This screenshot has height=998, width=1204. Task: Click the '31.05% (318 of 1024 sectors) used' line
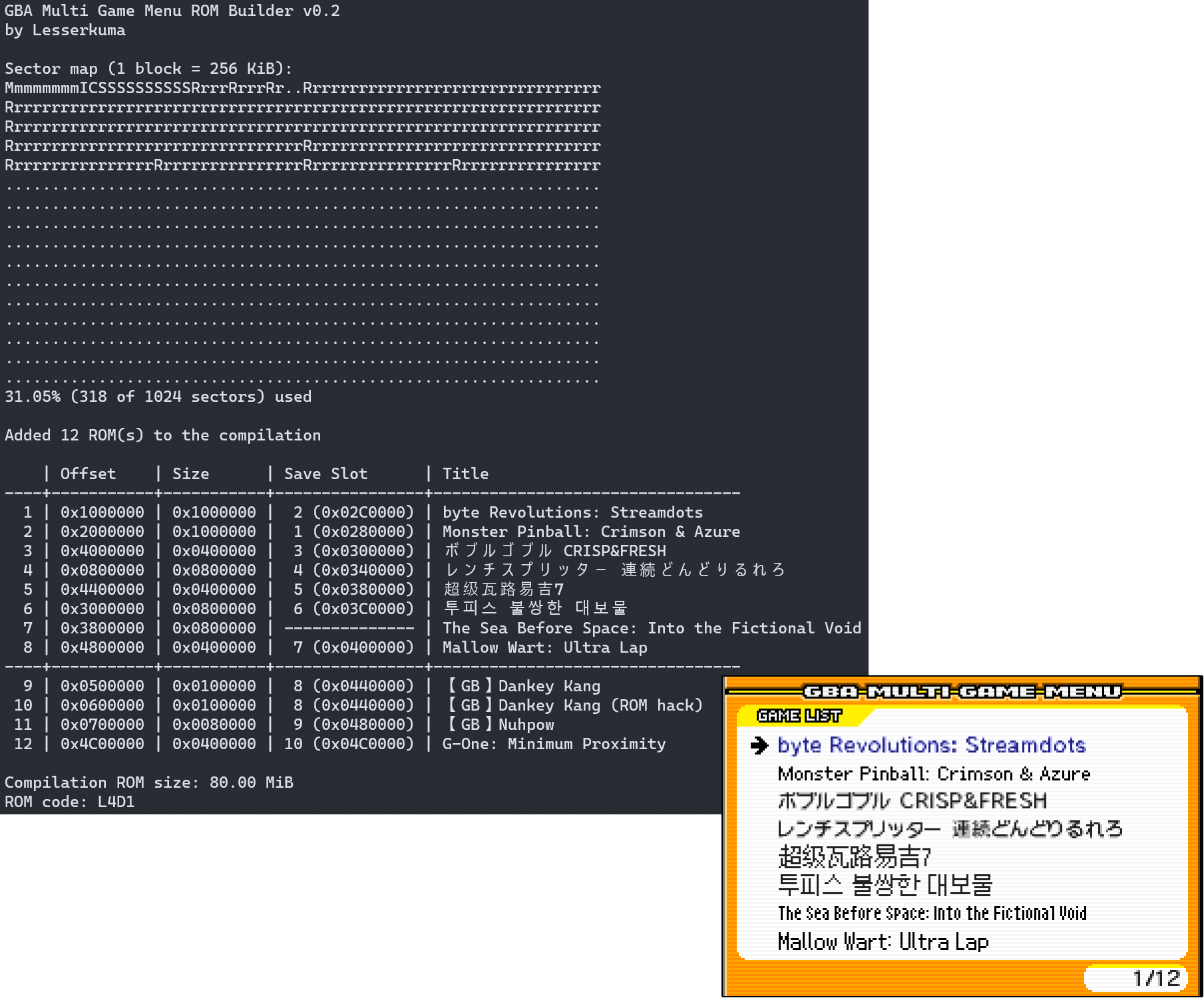(x=158, y=397)
